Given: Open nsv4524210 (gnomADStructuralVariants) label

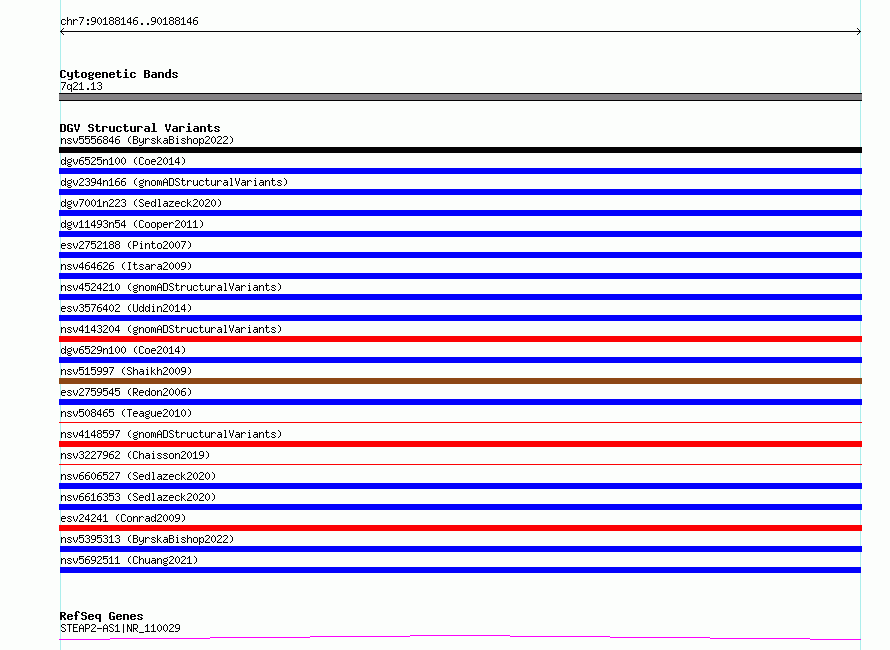Looking at the screenshot, I should click(171, 287).
